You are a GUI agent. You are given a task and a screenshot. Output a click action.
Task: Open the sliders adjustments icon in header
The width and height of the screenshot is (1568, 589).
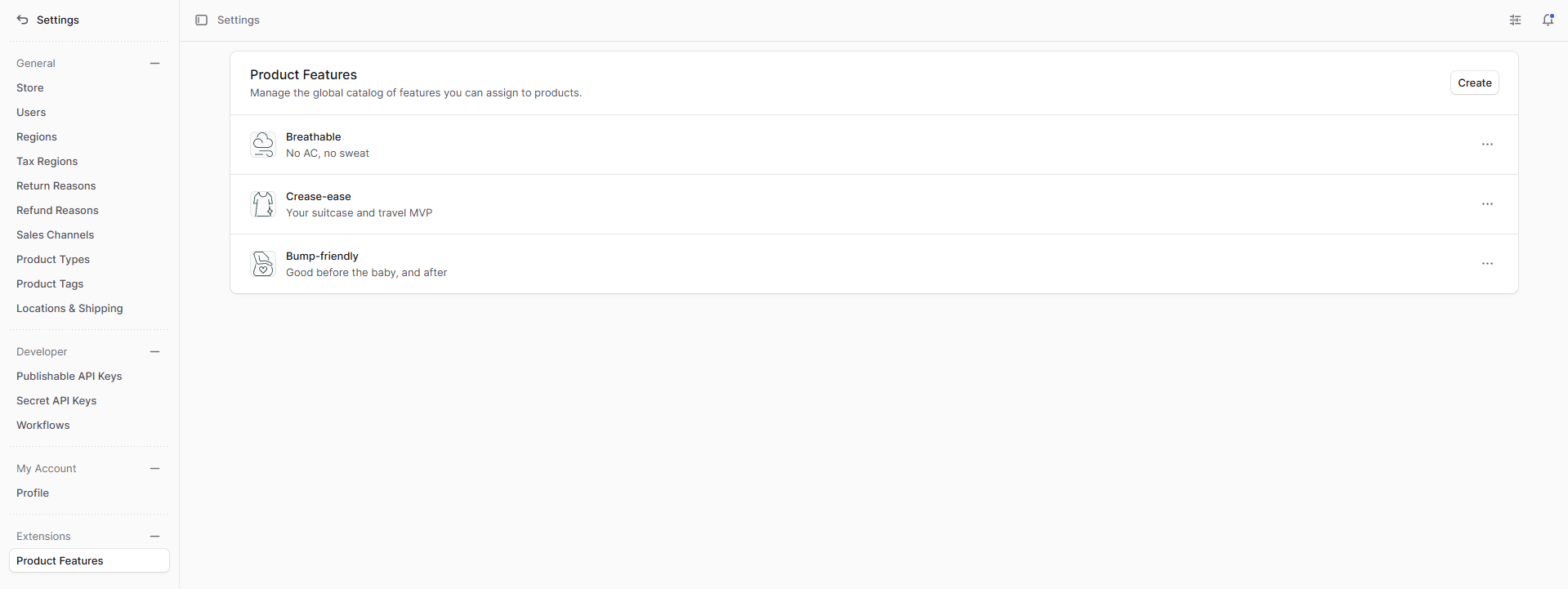tap(1515, 20)
